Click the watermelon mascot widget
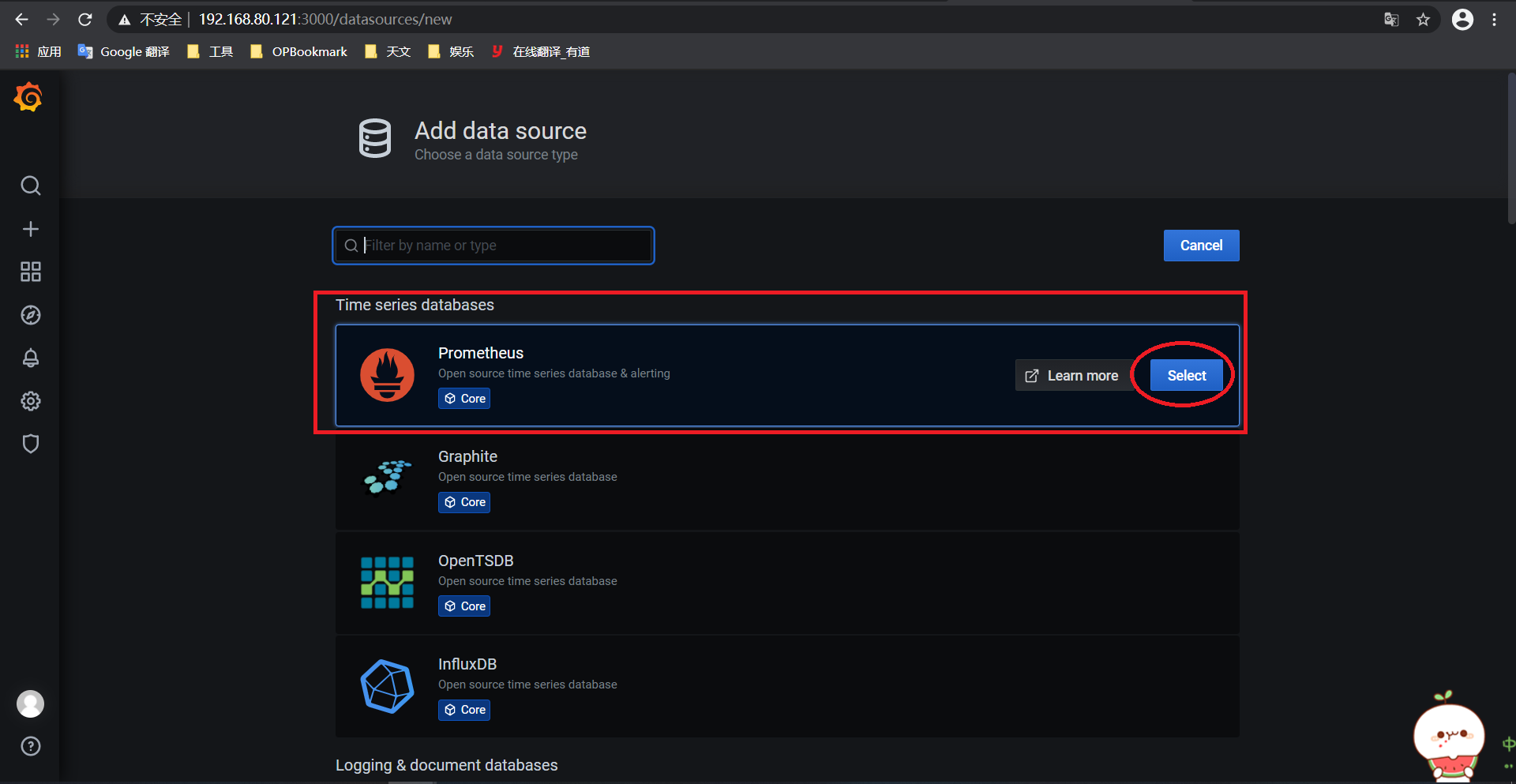Screen dimensions: 1516x784 [1450, 737]
